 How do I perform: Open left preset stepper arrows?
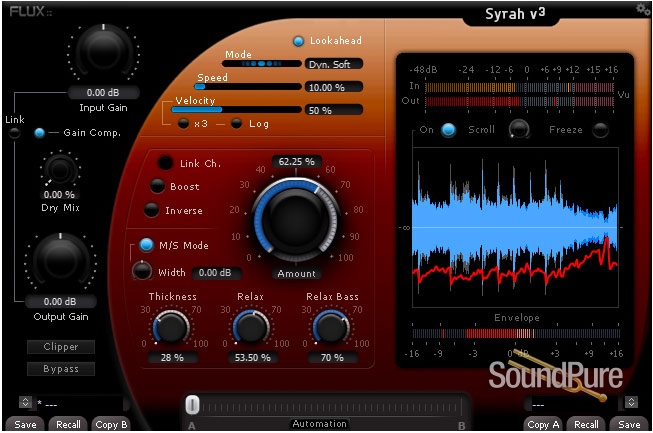pyautogui.click(x=25, y=402)
